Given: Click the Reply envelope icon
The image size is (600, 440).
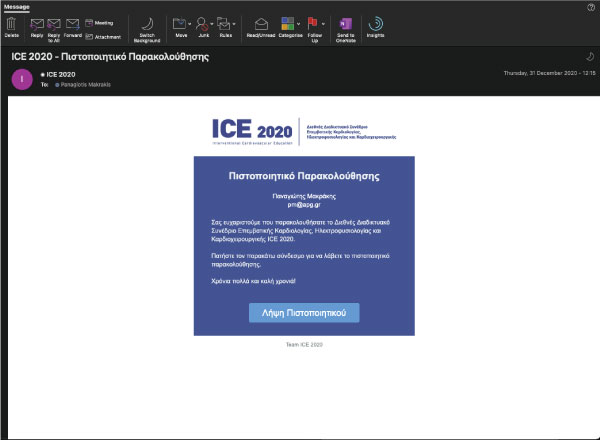Looking at the screenshot, I should pyautogui.click(x=37, y=24).
